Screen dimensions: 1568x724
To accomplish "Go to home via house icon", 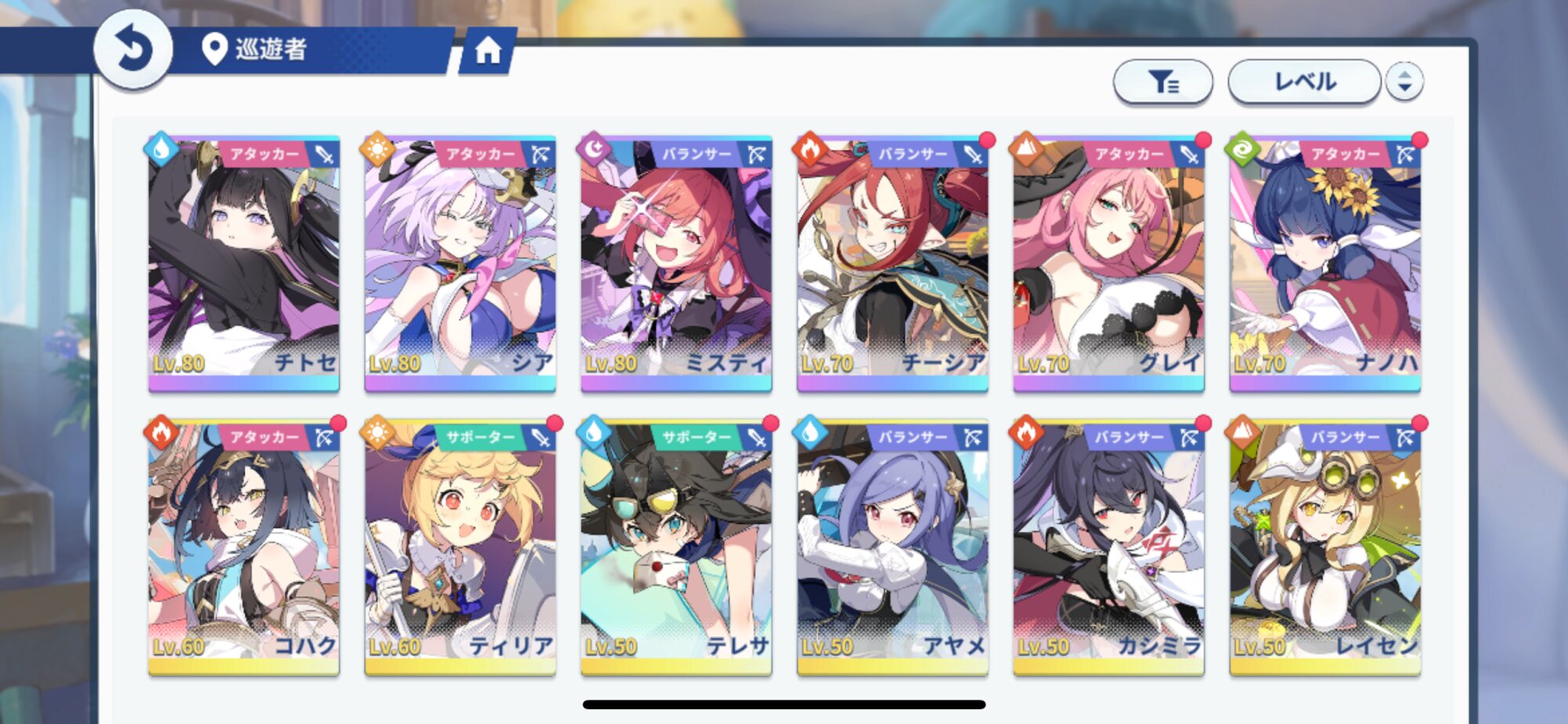I will [488, 51].
